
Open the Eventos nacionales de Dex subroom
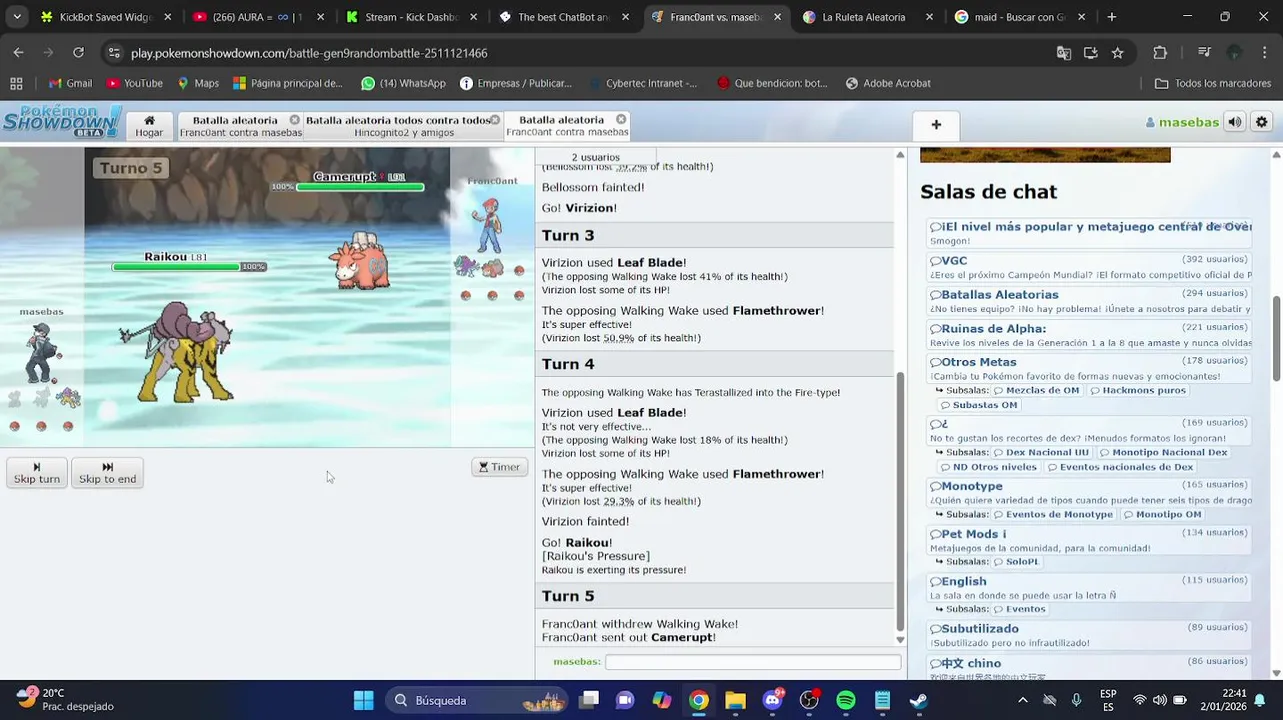click(1120, 467)
